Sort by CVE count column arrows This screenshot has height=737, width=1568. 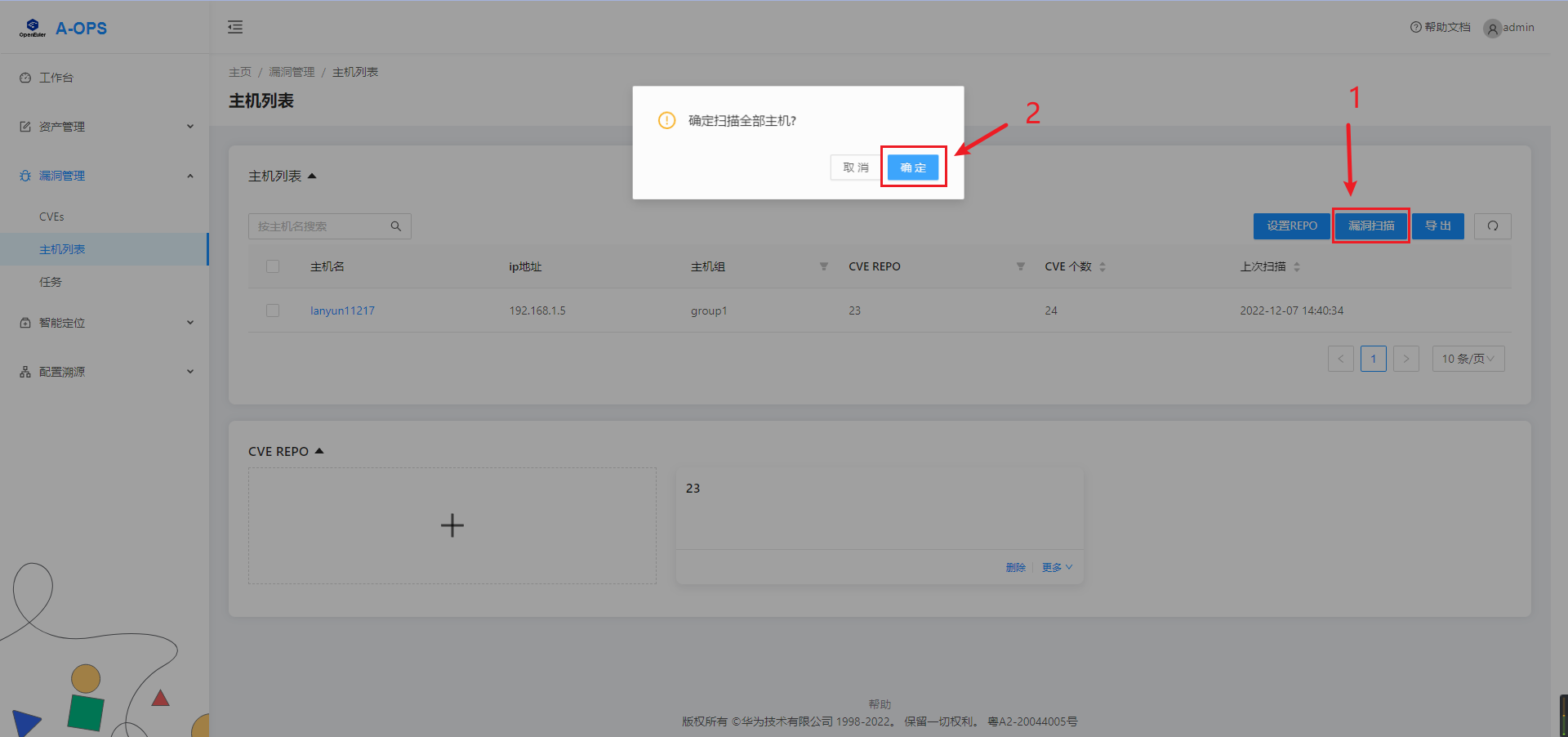(1102, 266)
